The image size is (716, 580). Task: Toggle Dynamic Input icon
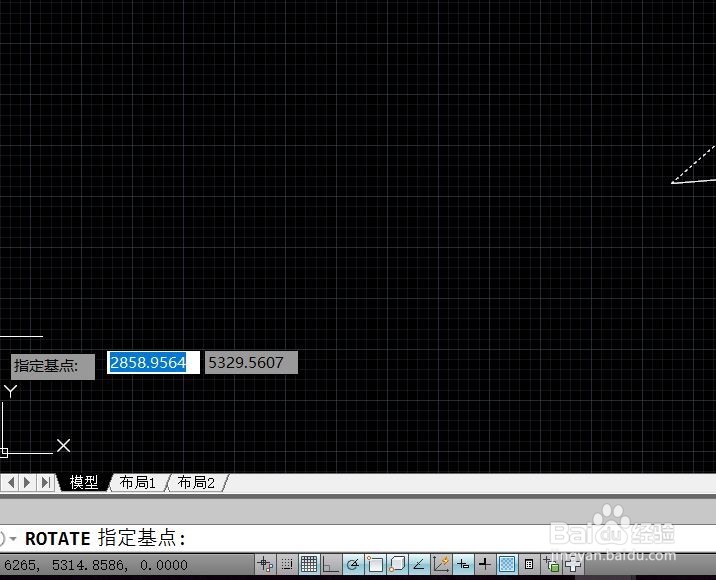[x=463, y=565]
